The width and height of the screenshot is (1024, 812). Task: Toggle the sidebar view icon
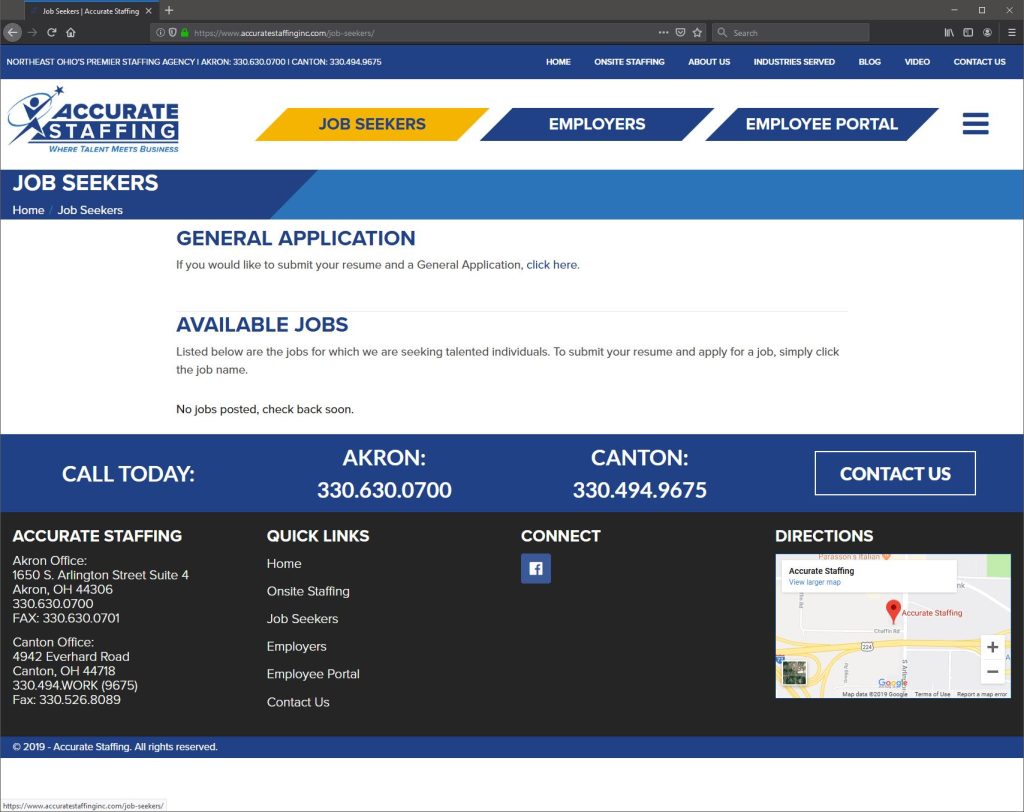pyautogui.click(x=968, y=32)
